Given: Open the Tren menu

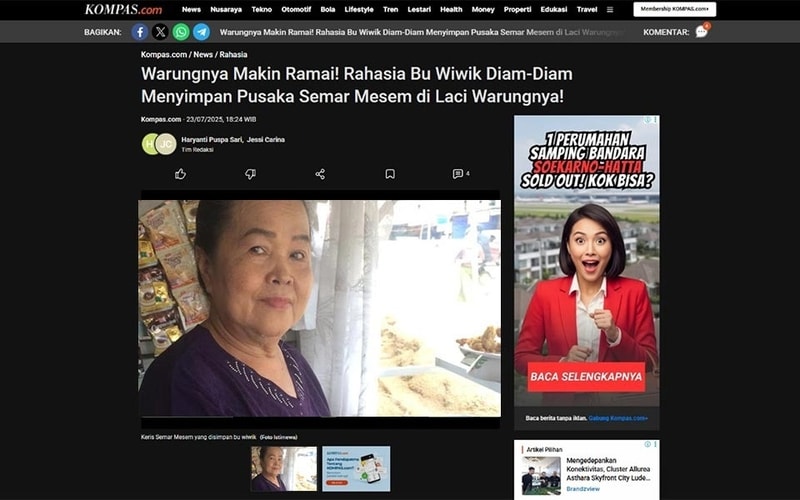Looking at the screenshot, I should tap(390, 10).
